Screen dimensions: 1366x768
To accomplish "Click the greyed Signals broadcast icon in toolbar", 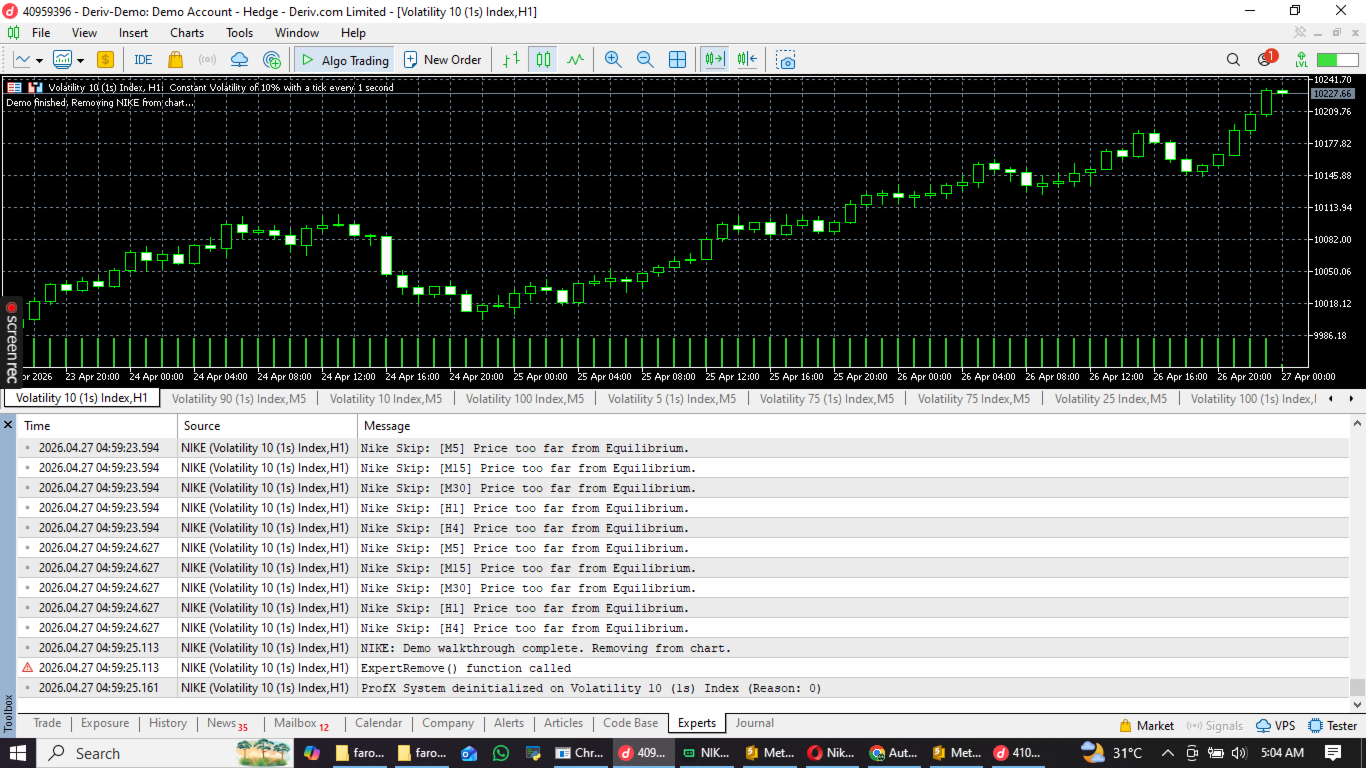I will coord(208,60).
